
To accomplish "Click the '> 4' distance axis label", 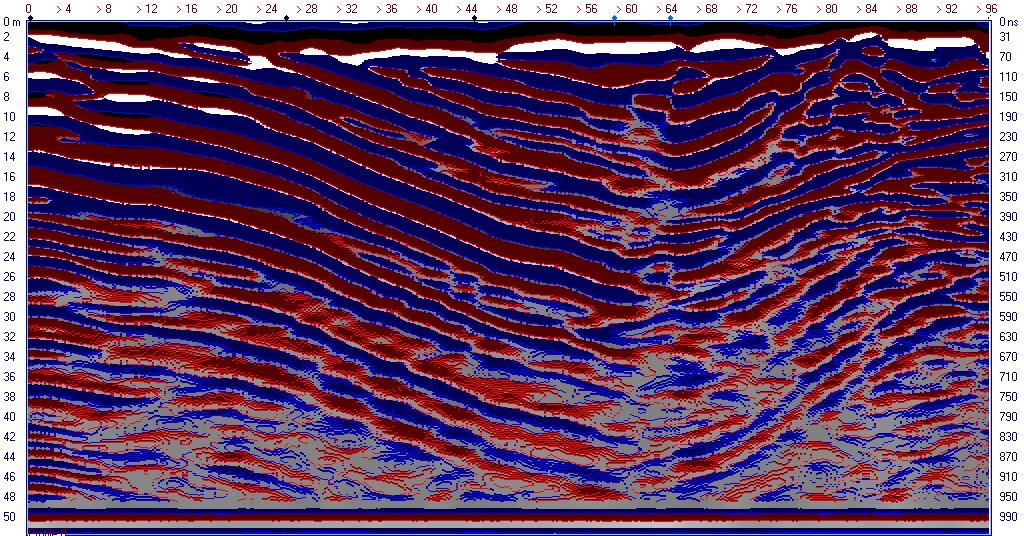I will [63, 8].
